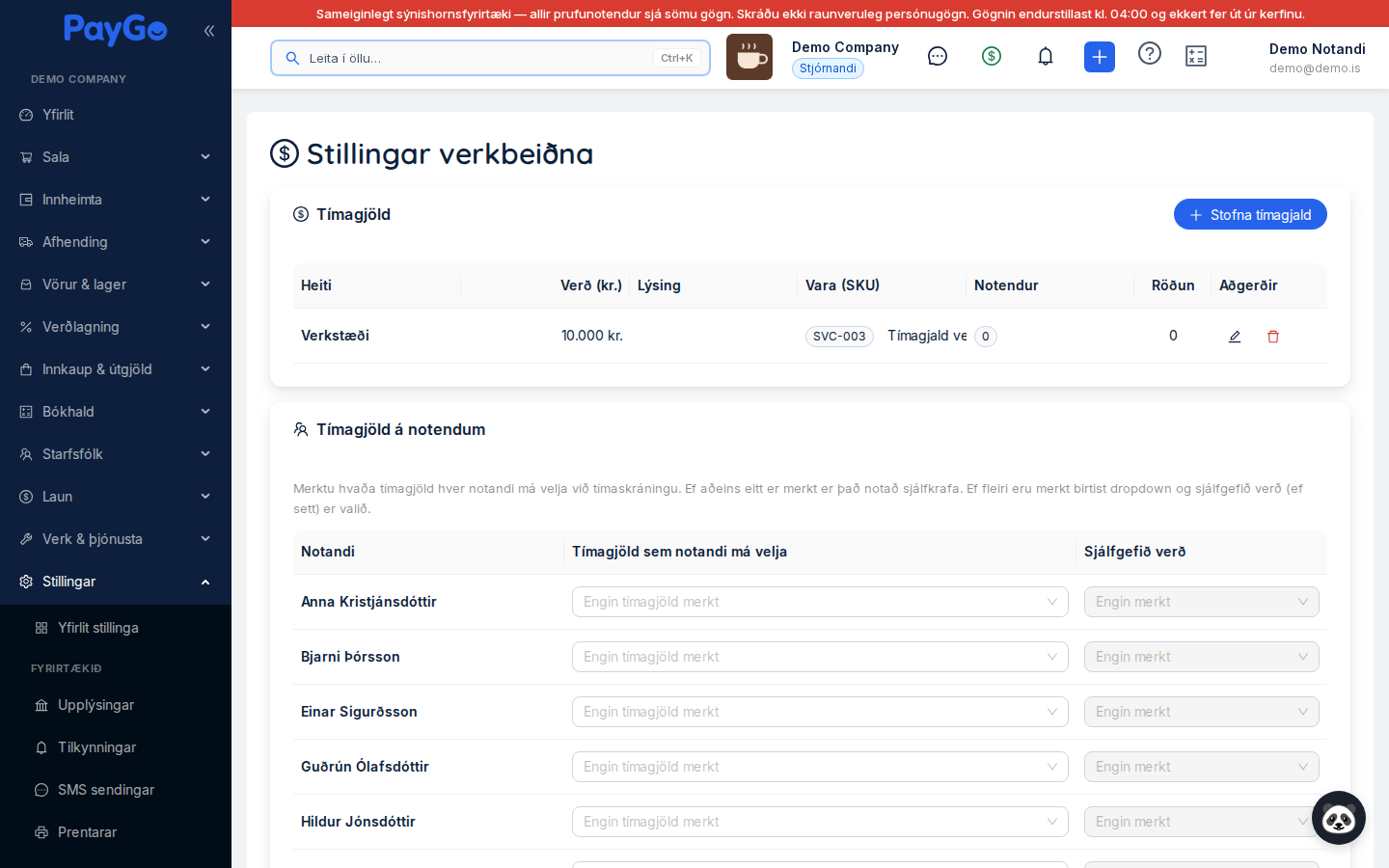Screen dimensions: 1389x868
Task: Expand the Innheimta menu
Action: pos(116,200)
